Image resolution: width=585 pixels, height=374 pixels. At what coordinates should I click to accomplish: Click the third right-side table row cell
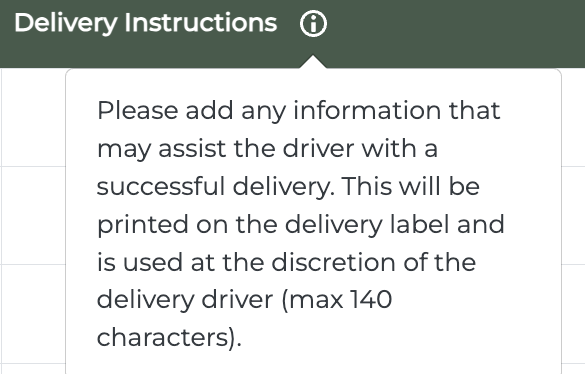[573, 314]
